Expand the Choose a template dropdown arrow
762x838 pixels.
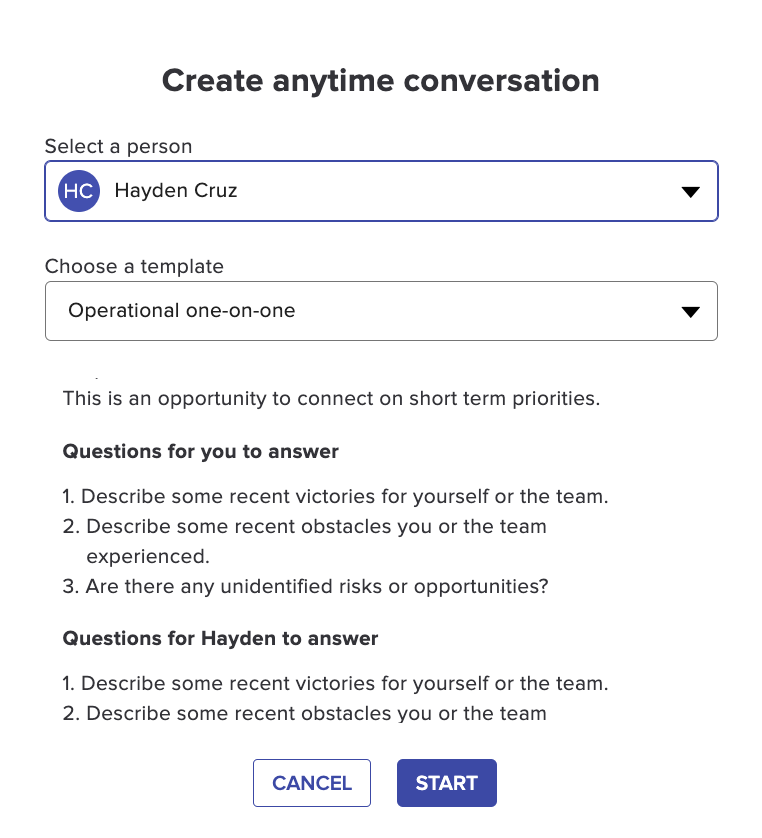[x=690, y=312]
